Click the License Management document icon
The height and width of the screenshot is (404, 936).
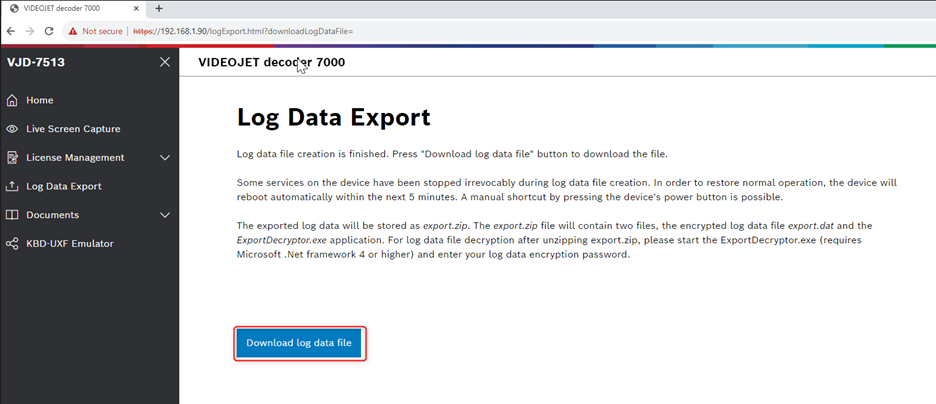[11, 158]
